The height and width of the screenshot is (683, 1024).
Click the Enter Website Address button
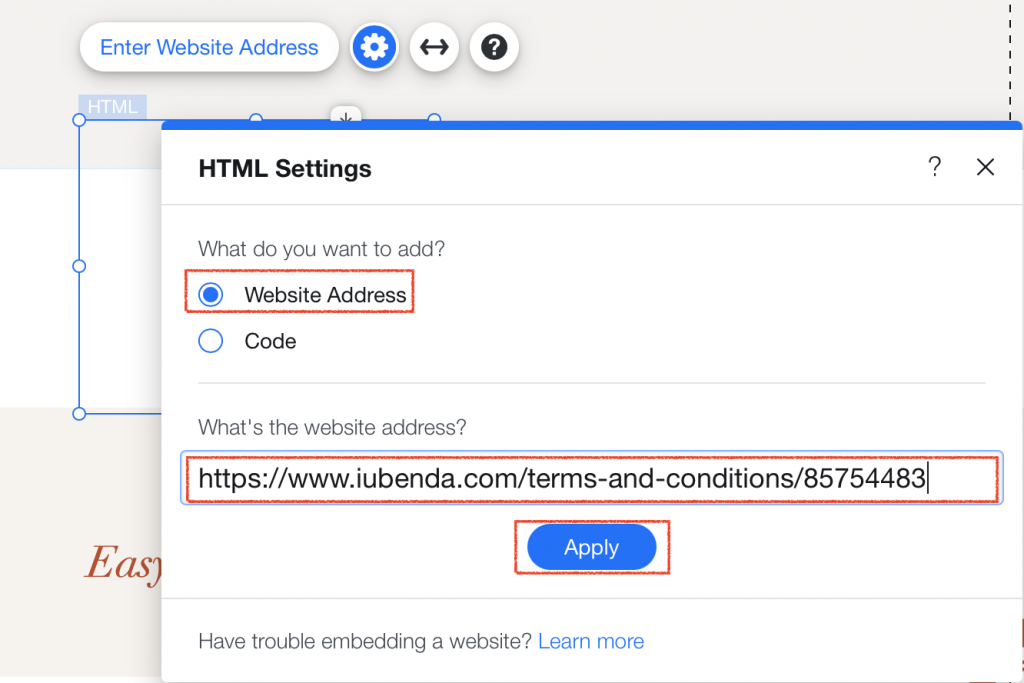[x=208, y=46]
